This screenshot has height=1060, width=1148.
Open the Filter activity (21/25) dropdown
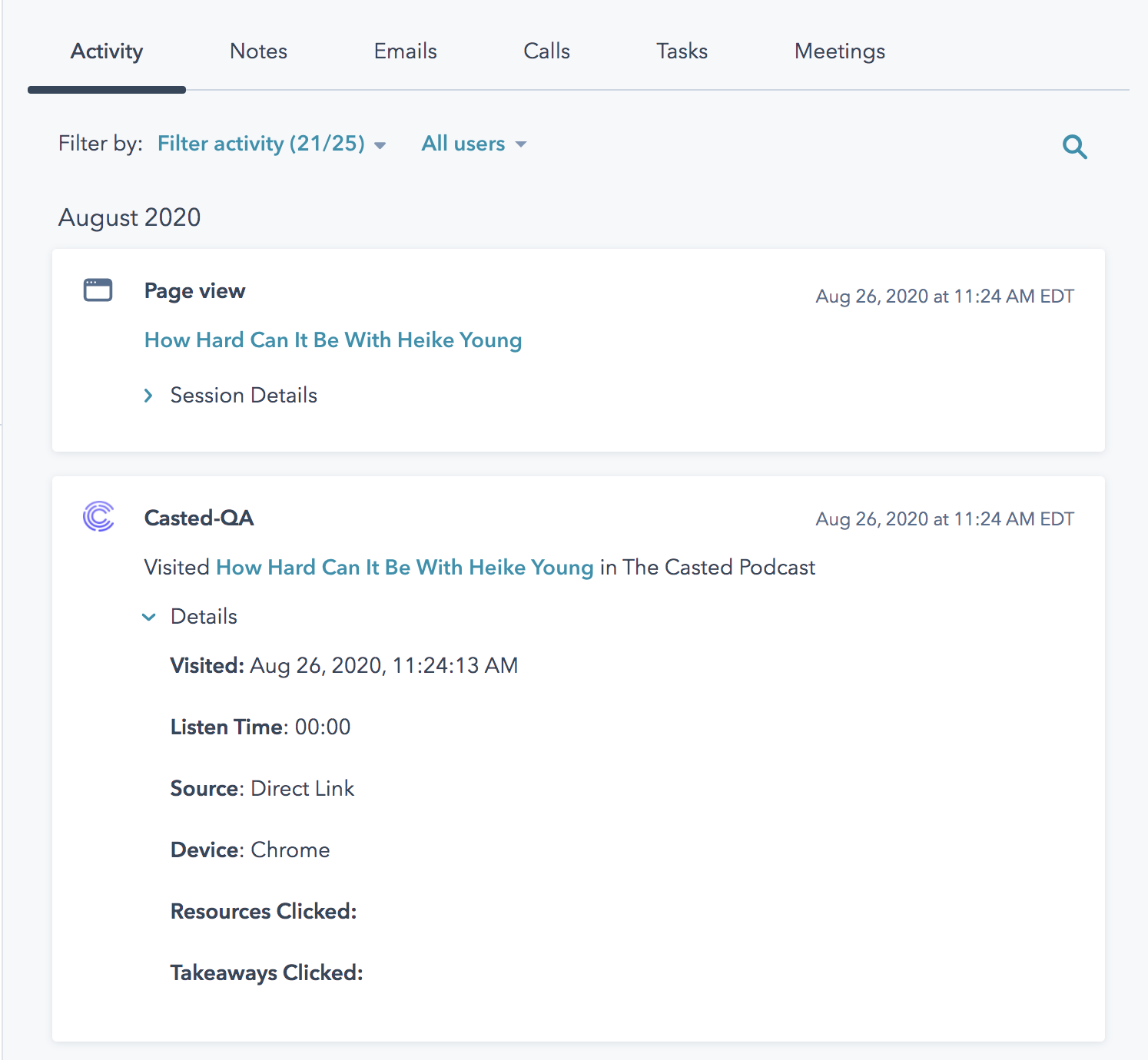pyautogui.click(x=271, y=144)
